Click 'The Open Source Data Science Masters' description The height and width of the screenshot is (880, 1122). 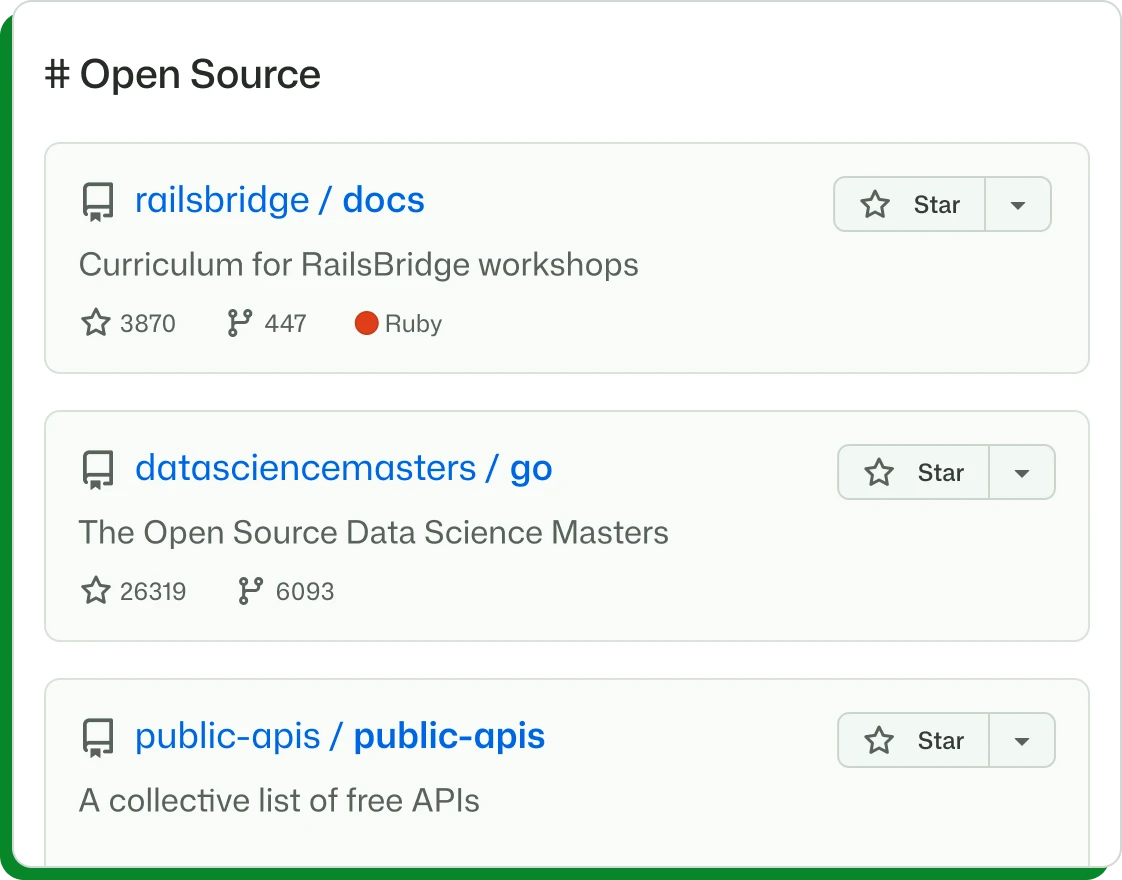tap(374, 533)
